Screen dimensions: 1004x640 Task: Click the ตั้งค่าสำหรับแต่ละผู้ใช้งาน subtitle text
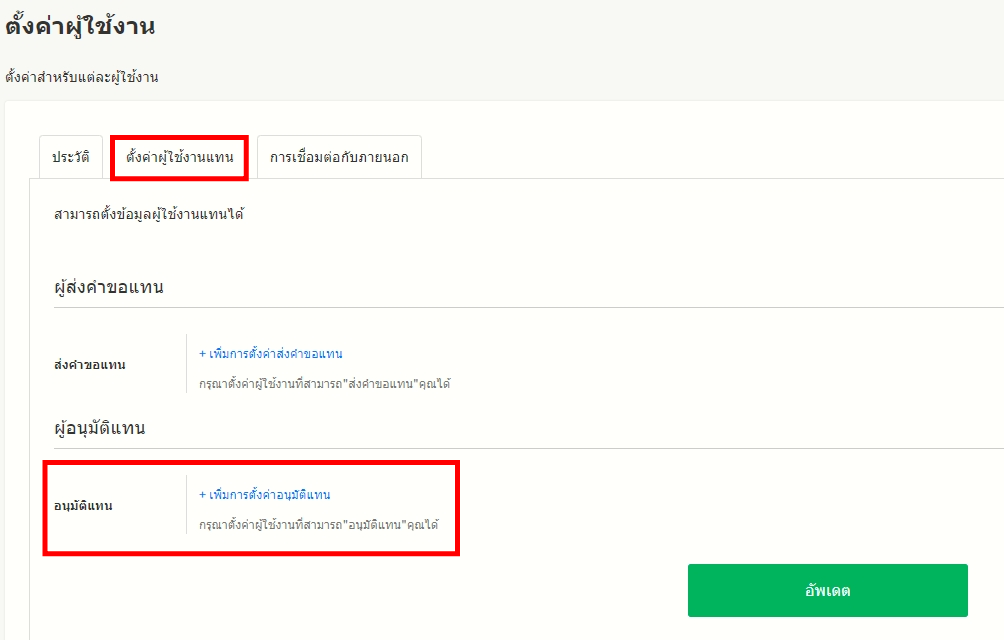coord(82,77)
